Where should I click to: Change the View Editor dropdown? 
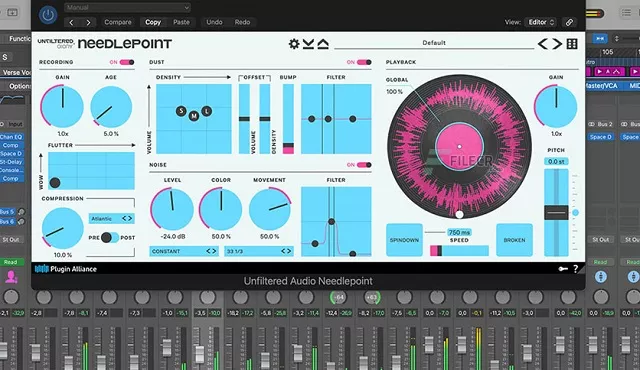click(x=541, y=22)
